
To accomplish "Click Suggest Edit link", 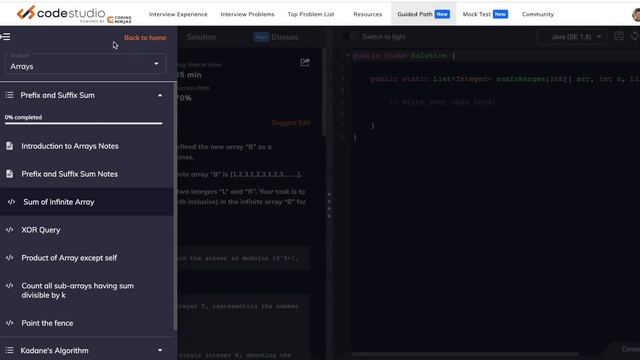I will 291,122.
